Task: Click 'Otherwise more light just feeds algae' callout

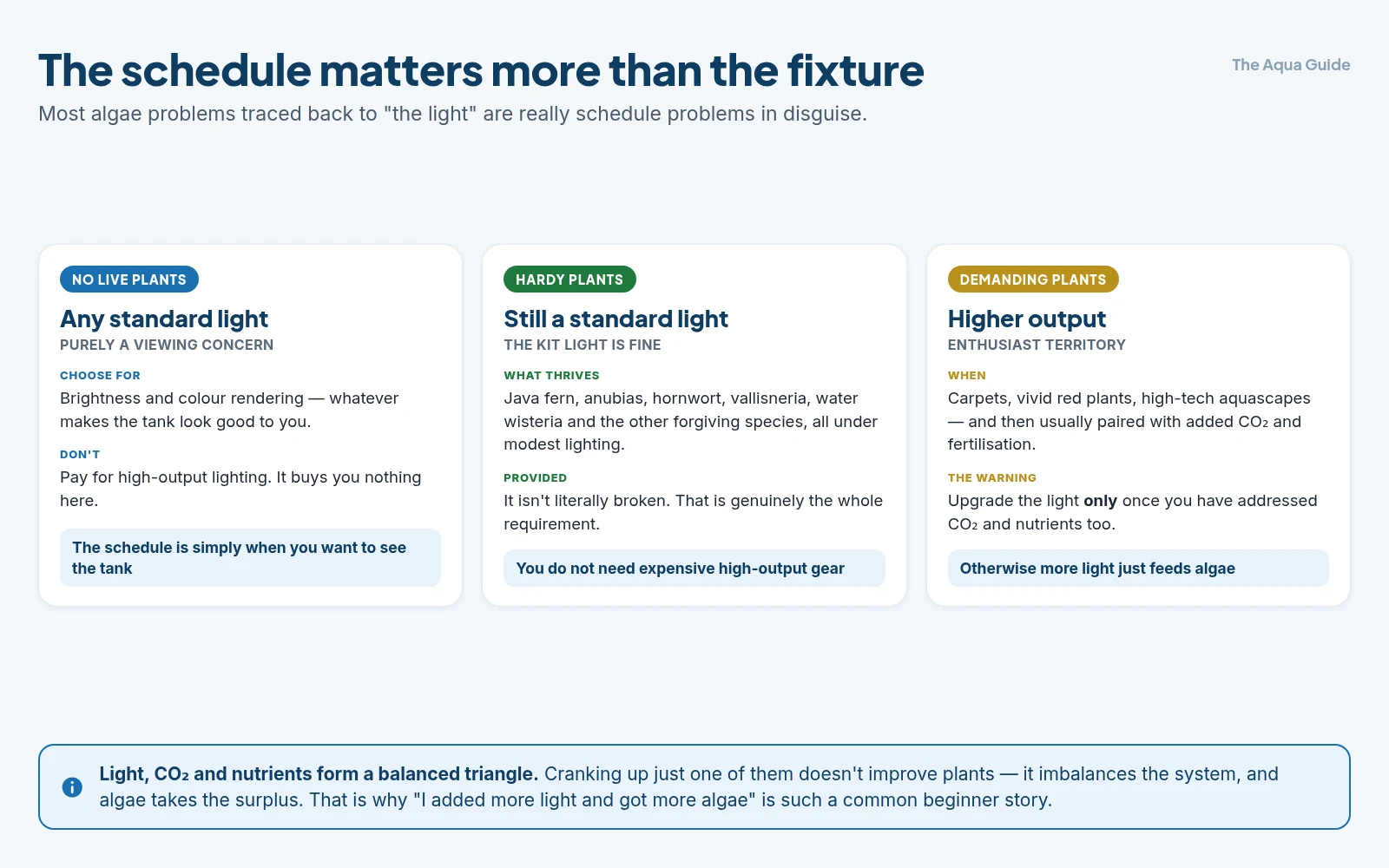Action: point(1138,569)
